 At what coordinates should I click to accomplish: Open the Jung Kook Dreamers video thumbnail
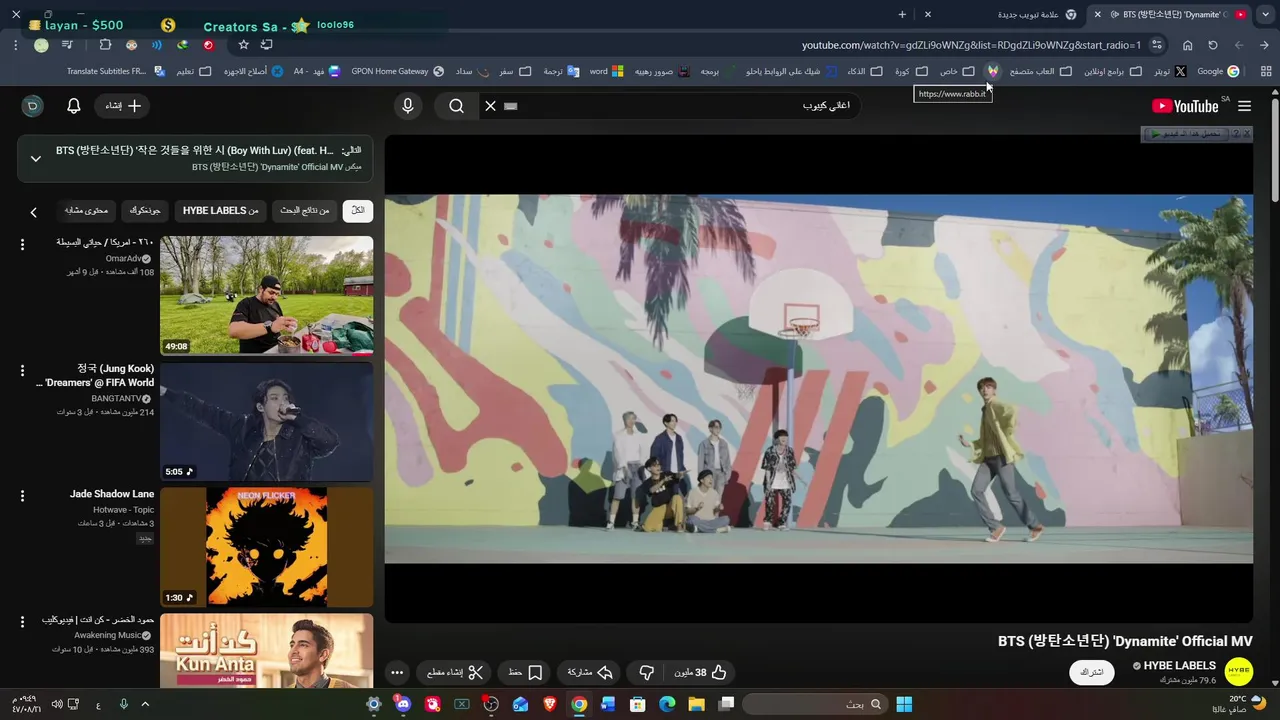[x=267, y=421]
